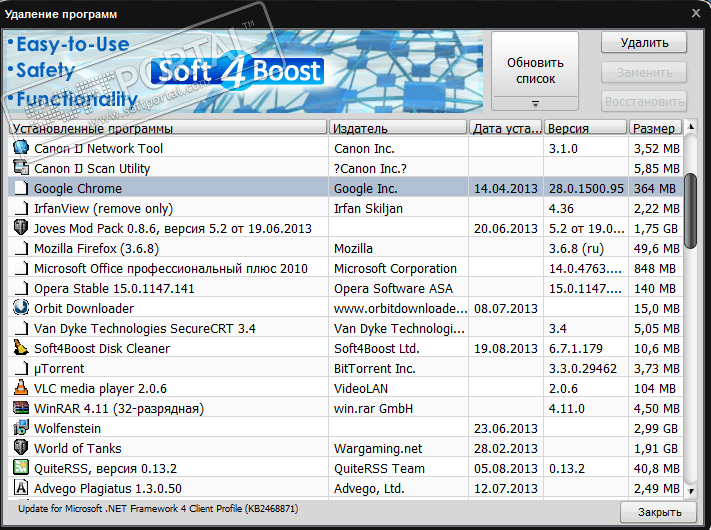Close the Удаление программ window
The image size is (711, 530).
tap(696, 13)
